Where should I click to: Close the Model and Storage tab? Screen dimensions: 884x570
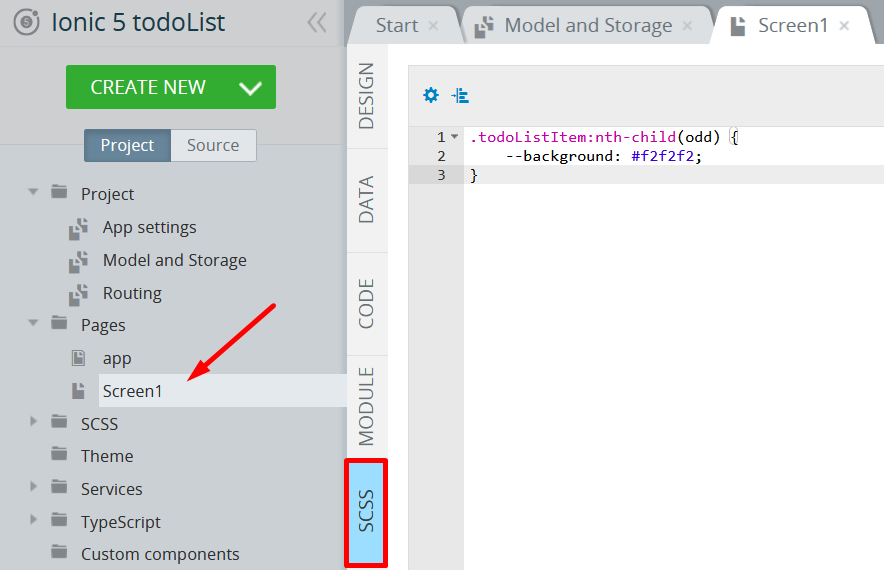click(687, 25)
